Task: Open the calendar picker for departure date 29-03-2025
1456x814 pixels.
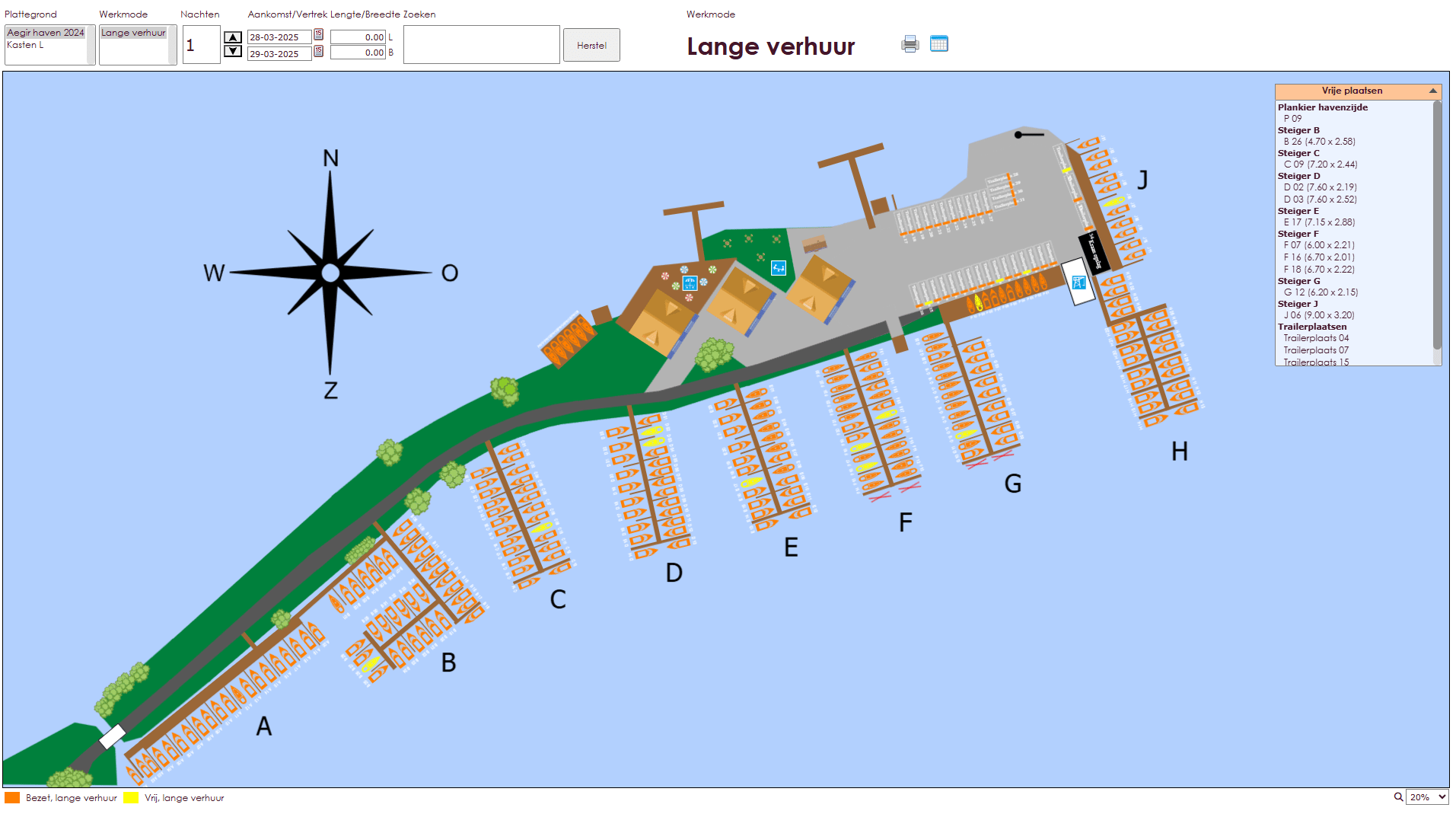Action: click(317, 53)
